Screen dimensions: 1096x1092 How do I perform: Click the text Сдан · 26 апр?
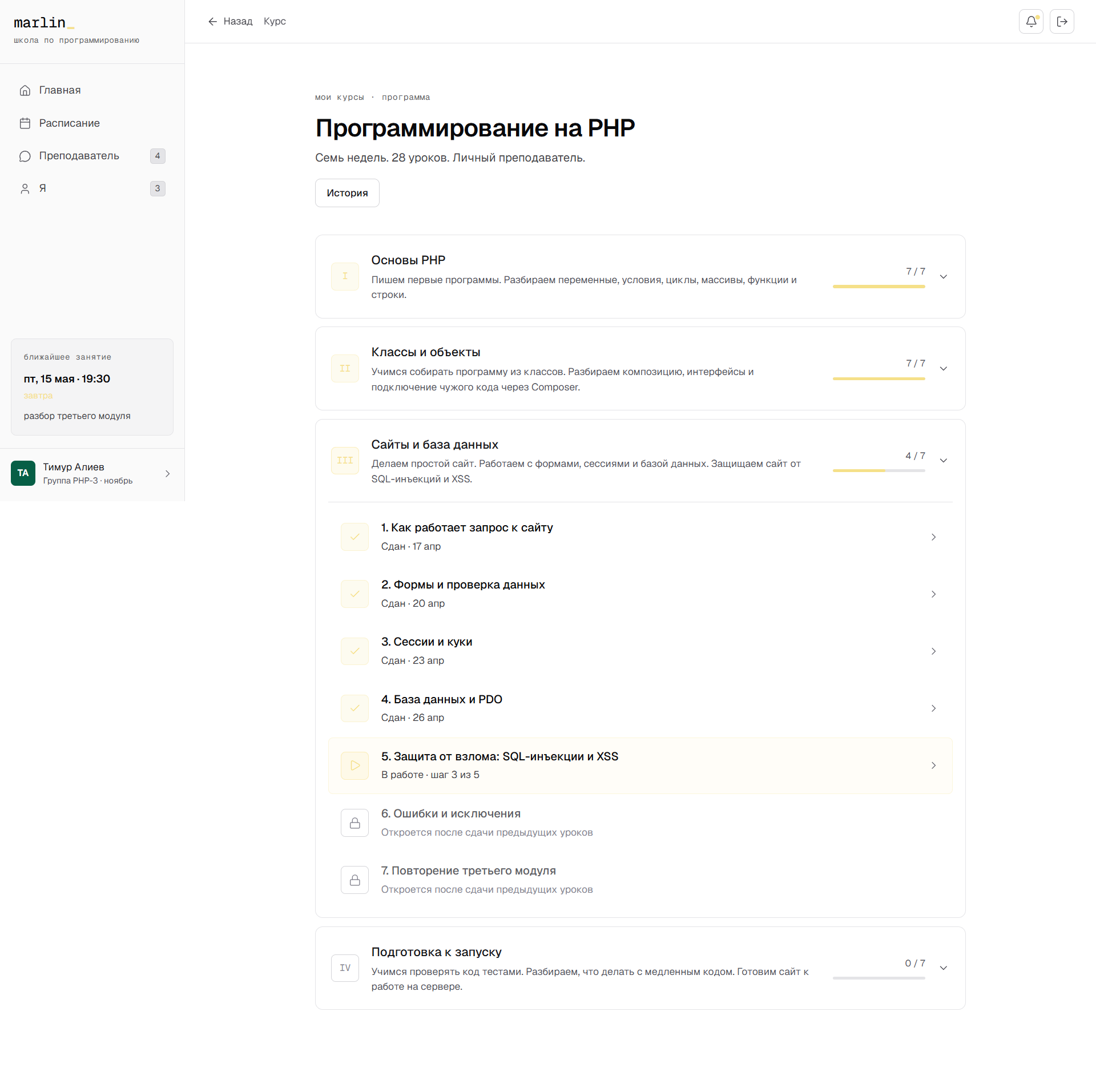412,718
